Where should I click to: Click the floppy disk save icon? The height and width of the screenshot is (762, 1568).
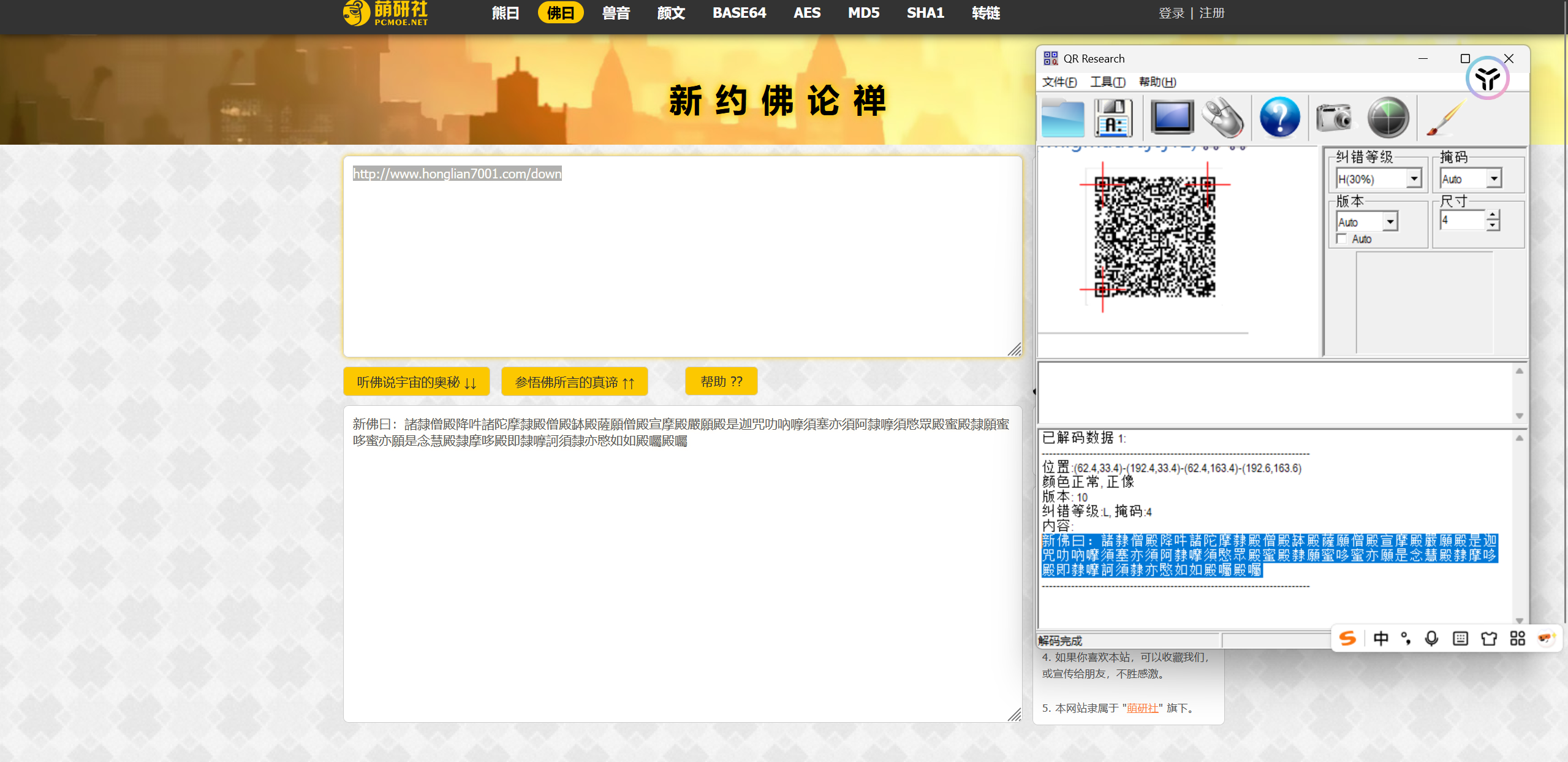tap(1113, 118)
